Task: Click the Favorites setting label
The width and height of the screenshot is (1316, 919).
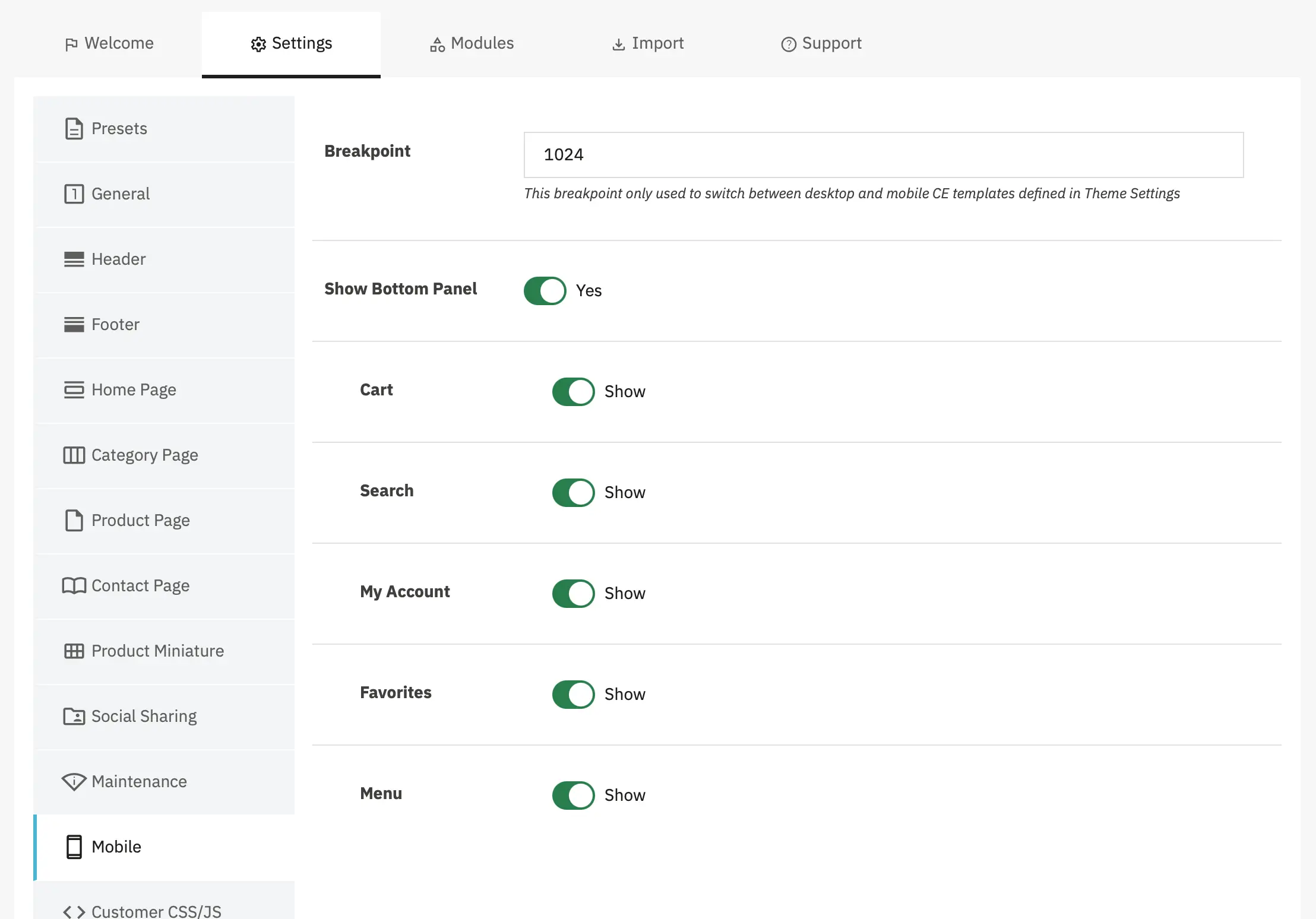Action: [x=396, y=693]
